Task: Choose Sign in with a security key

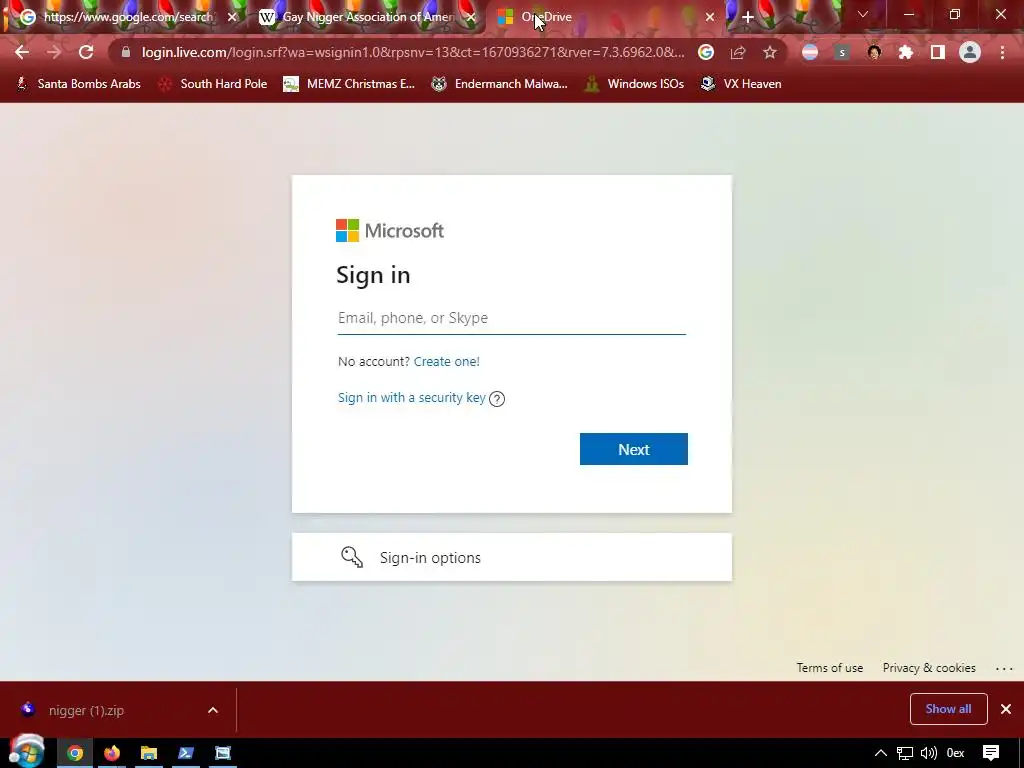Action: coord(411,398)
